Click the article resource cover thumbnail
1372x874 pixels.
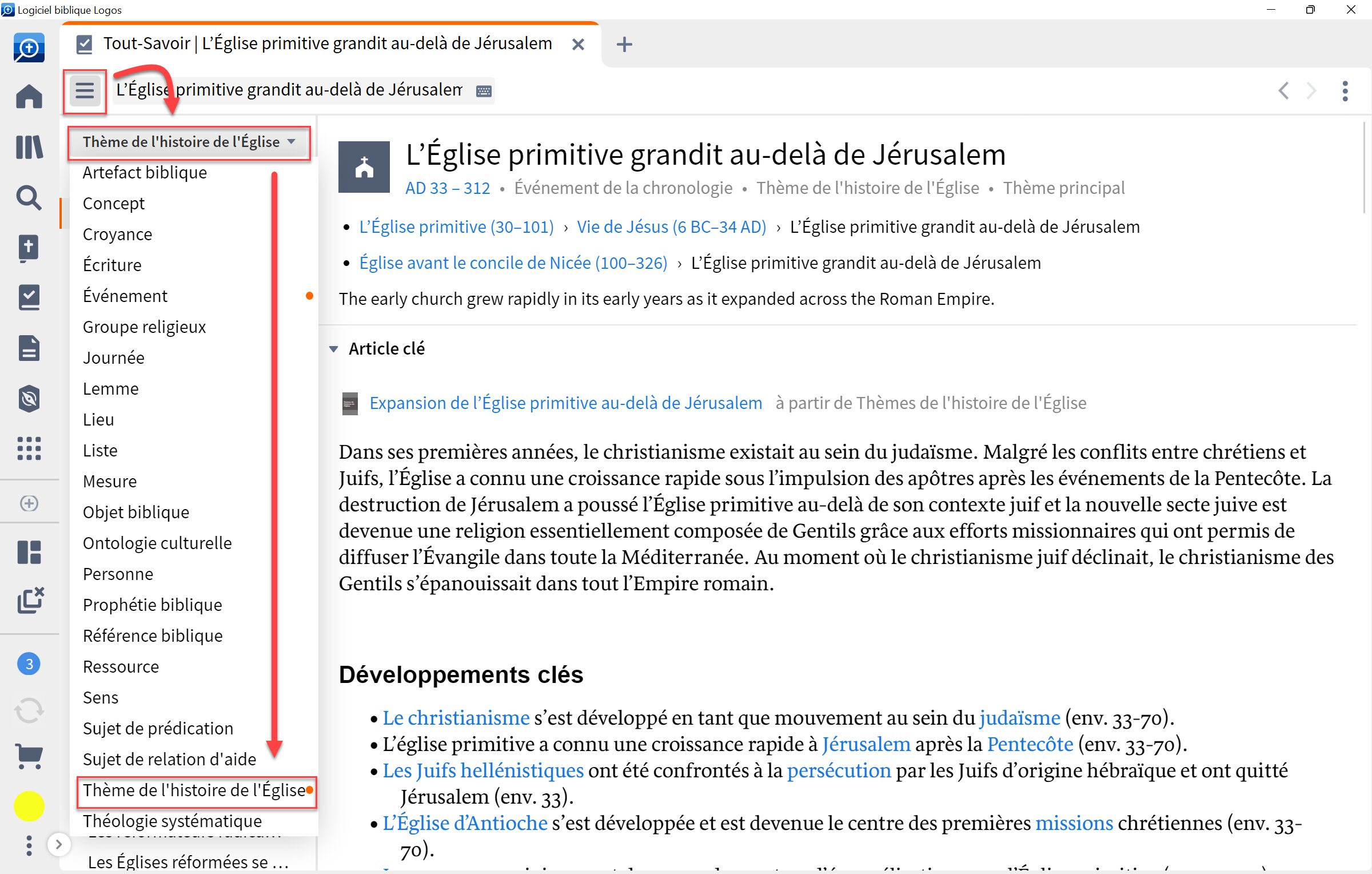point(350,403)
